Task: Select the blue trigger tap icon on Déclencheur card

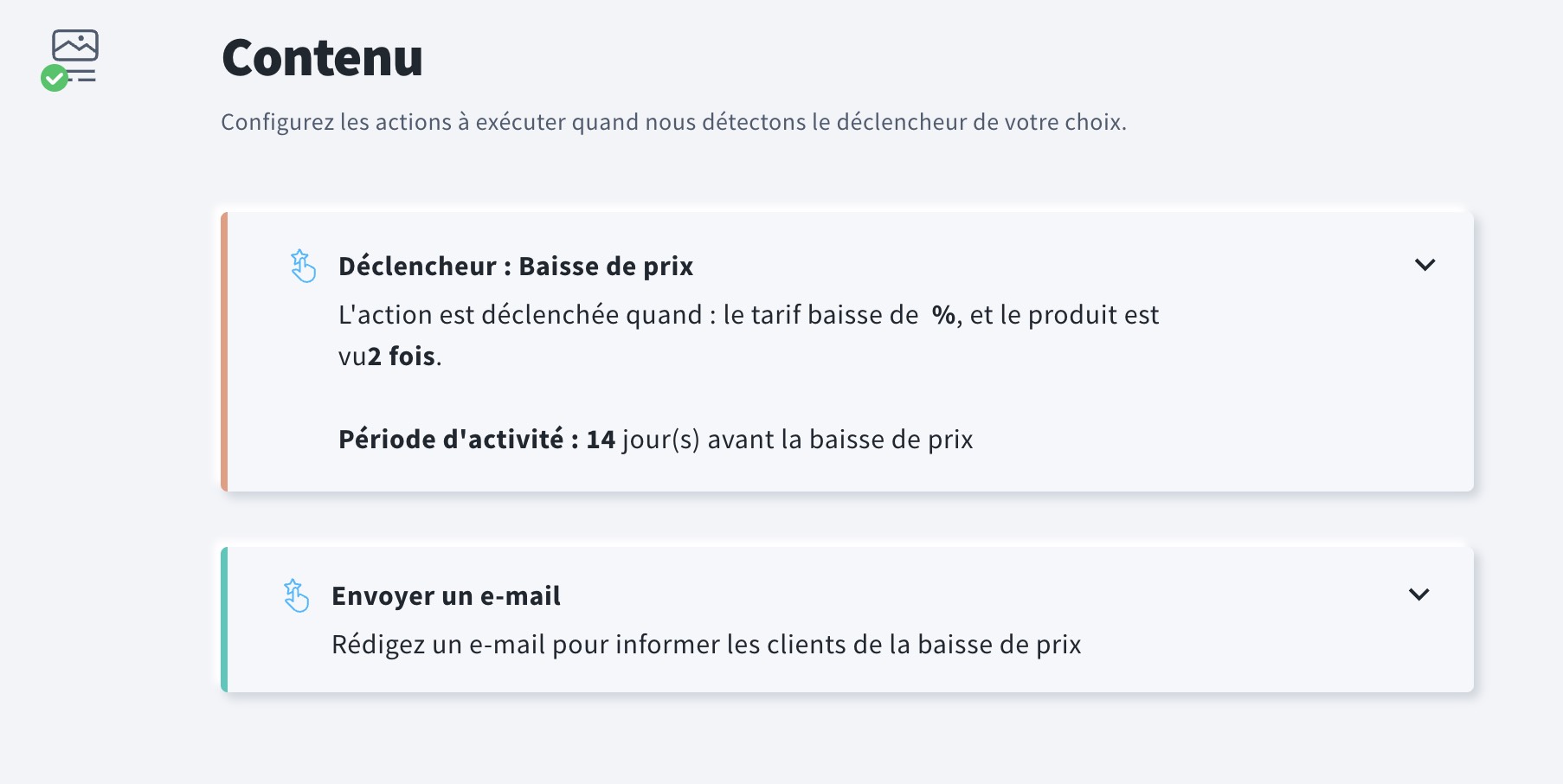Action: pyautogui.click(x=303, y=267)
